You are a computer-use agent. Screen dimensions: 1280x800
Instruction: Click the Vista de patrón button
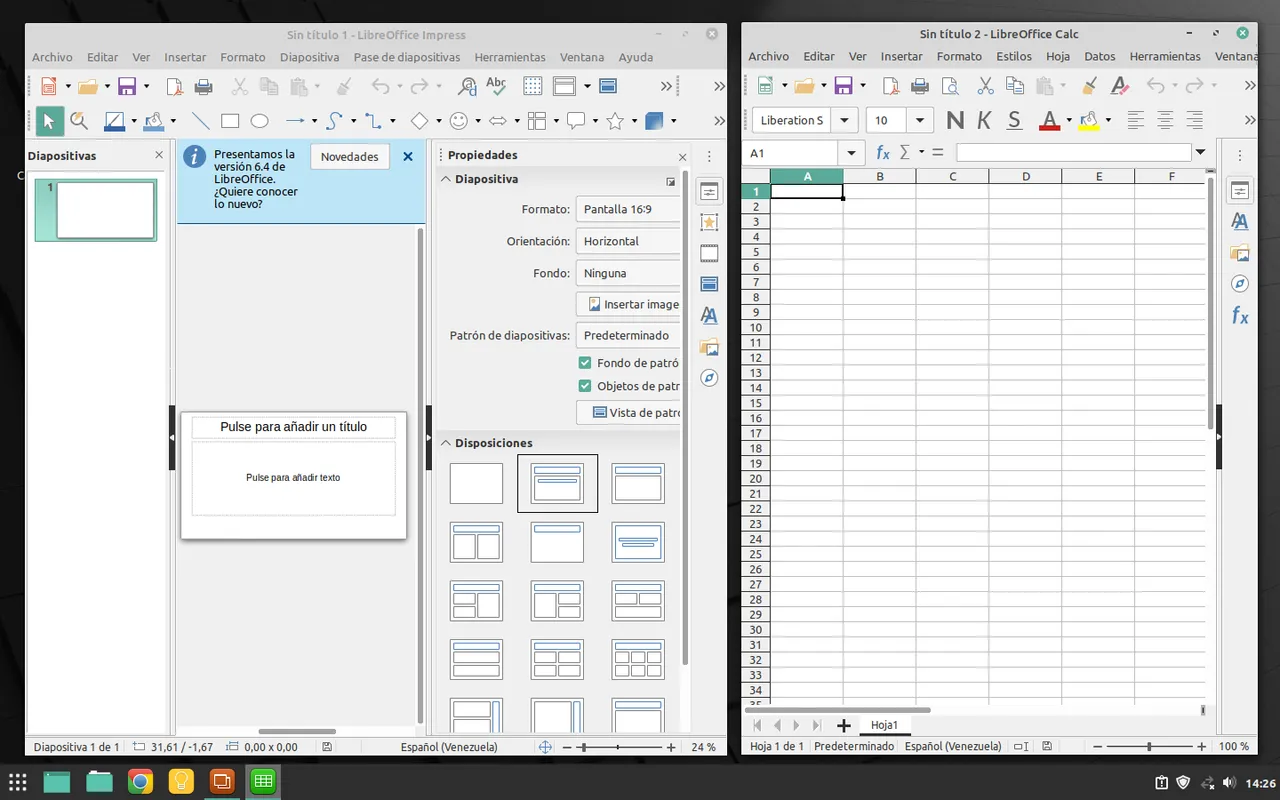click(628, 412)
